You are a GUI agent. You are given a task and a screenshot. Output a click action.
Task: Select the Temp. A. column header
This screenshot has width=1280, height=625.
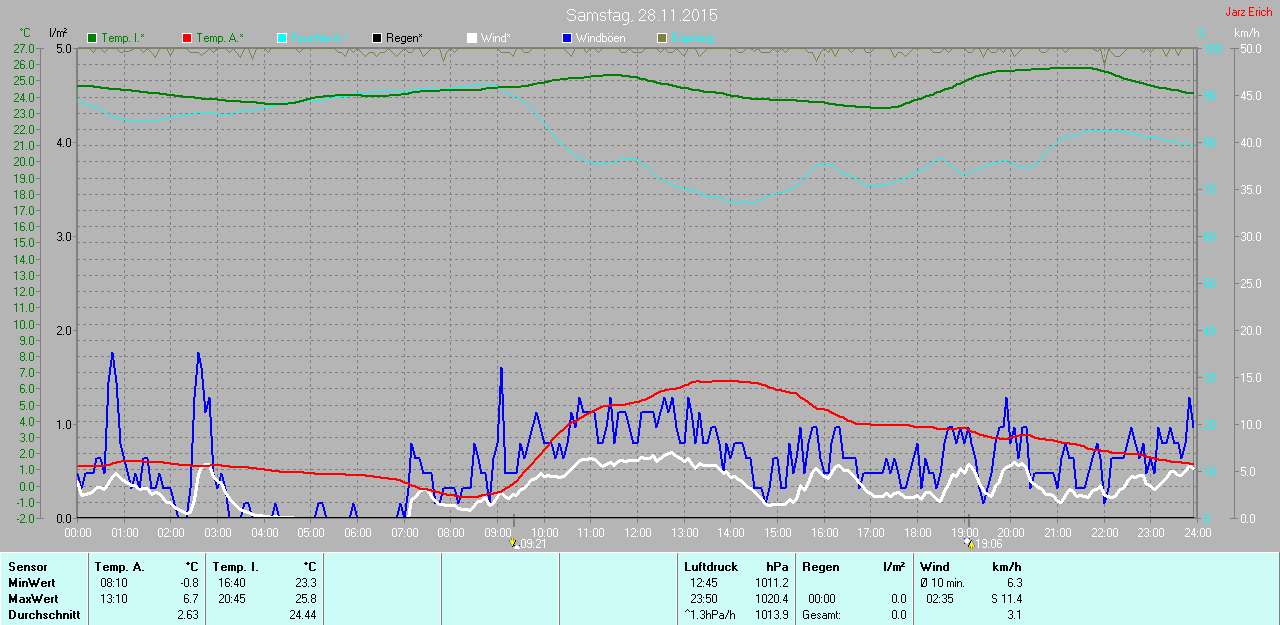click(119, 567)
